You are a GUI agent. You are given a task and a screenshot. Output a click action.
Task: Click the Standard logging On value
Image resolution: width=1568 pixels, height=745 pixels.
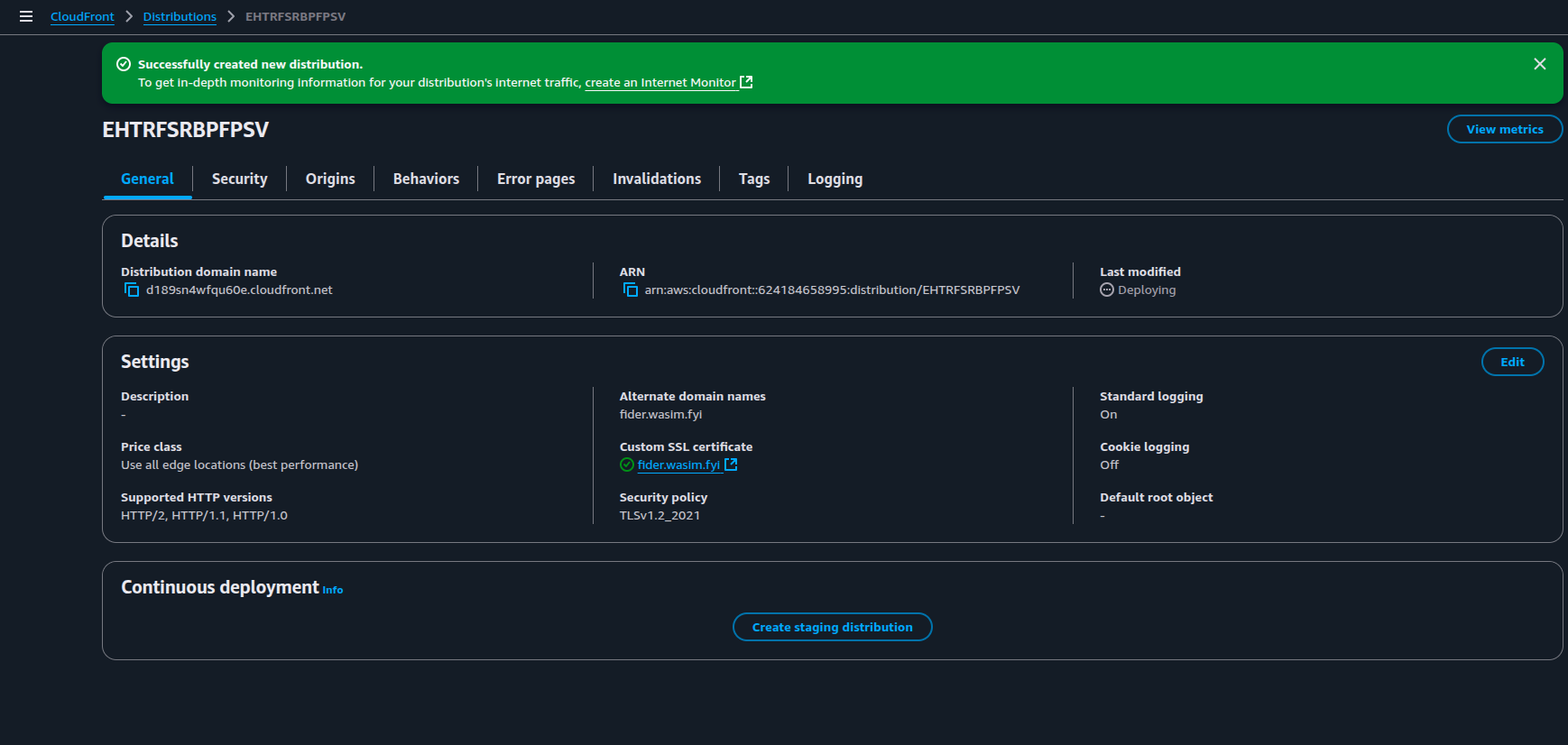1108,414
